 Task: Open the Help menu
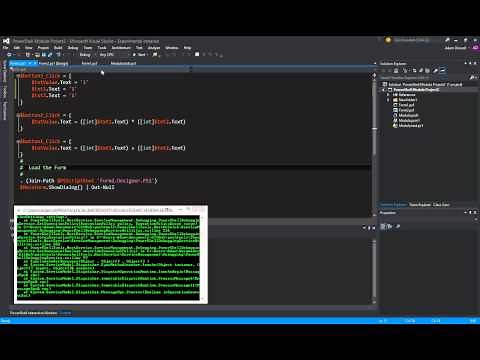pos(187,48)
